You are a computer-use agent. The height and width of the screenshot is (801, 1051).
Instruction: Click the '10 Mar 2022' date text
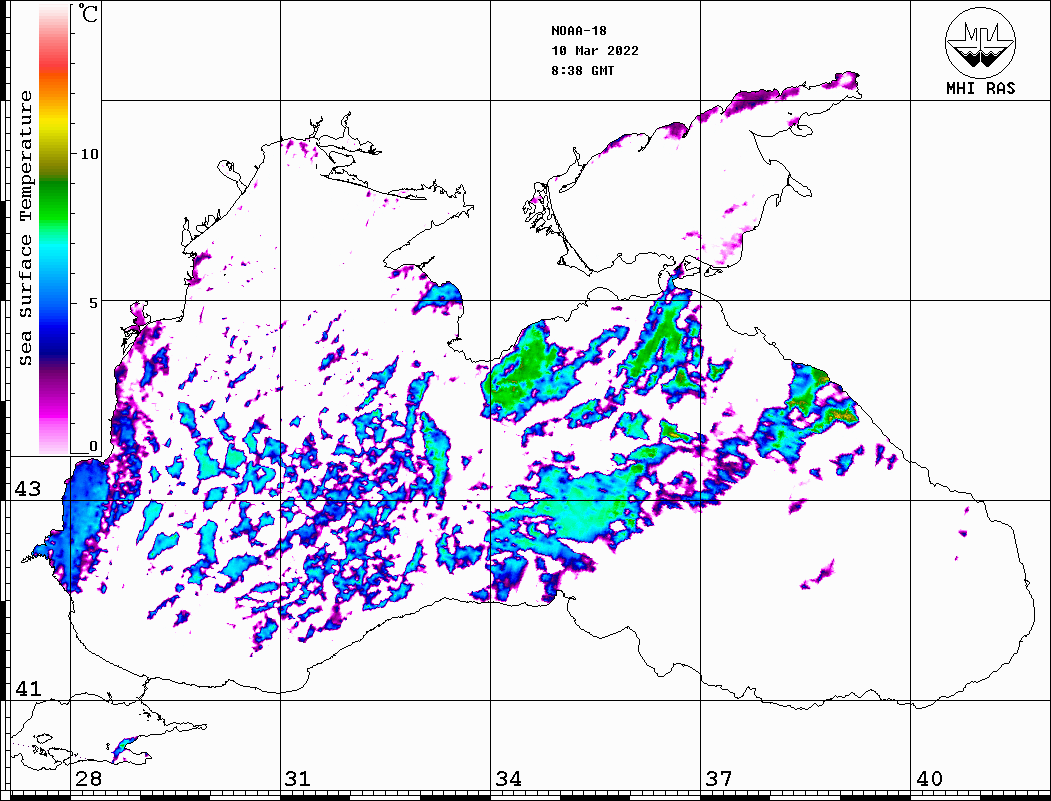595,51
